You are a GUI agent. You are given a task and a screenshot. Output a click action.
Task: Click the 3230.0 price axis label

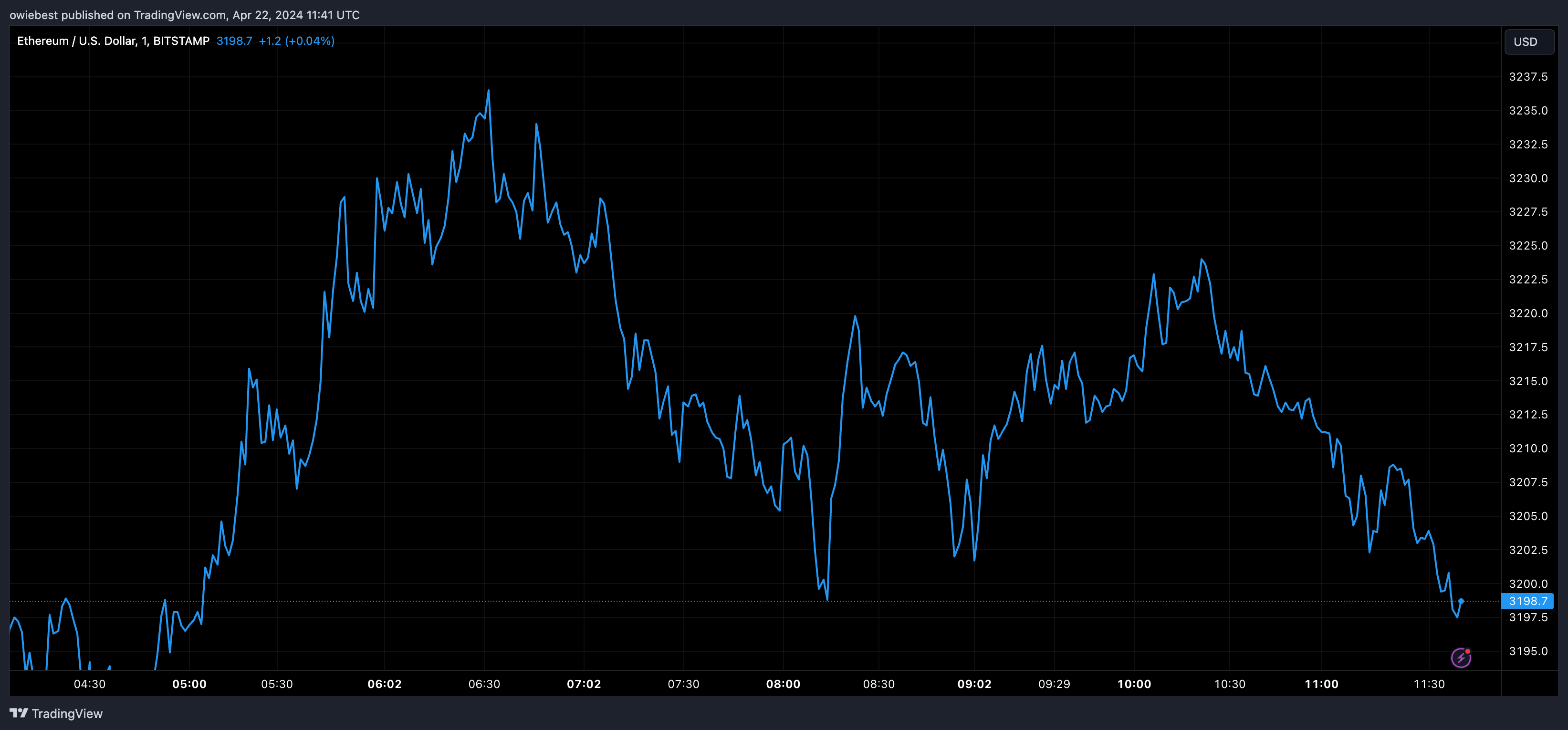(1528, 178)
